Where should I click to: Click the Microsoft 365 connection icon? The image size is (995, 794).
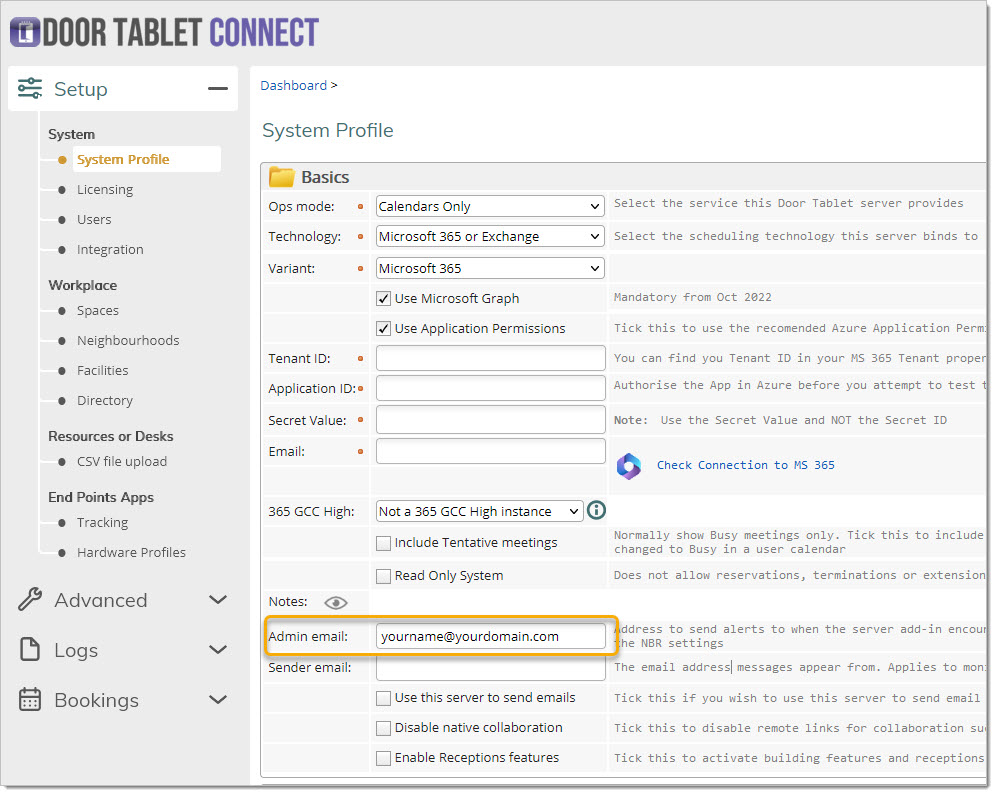click(628, 465)
